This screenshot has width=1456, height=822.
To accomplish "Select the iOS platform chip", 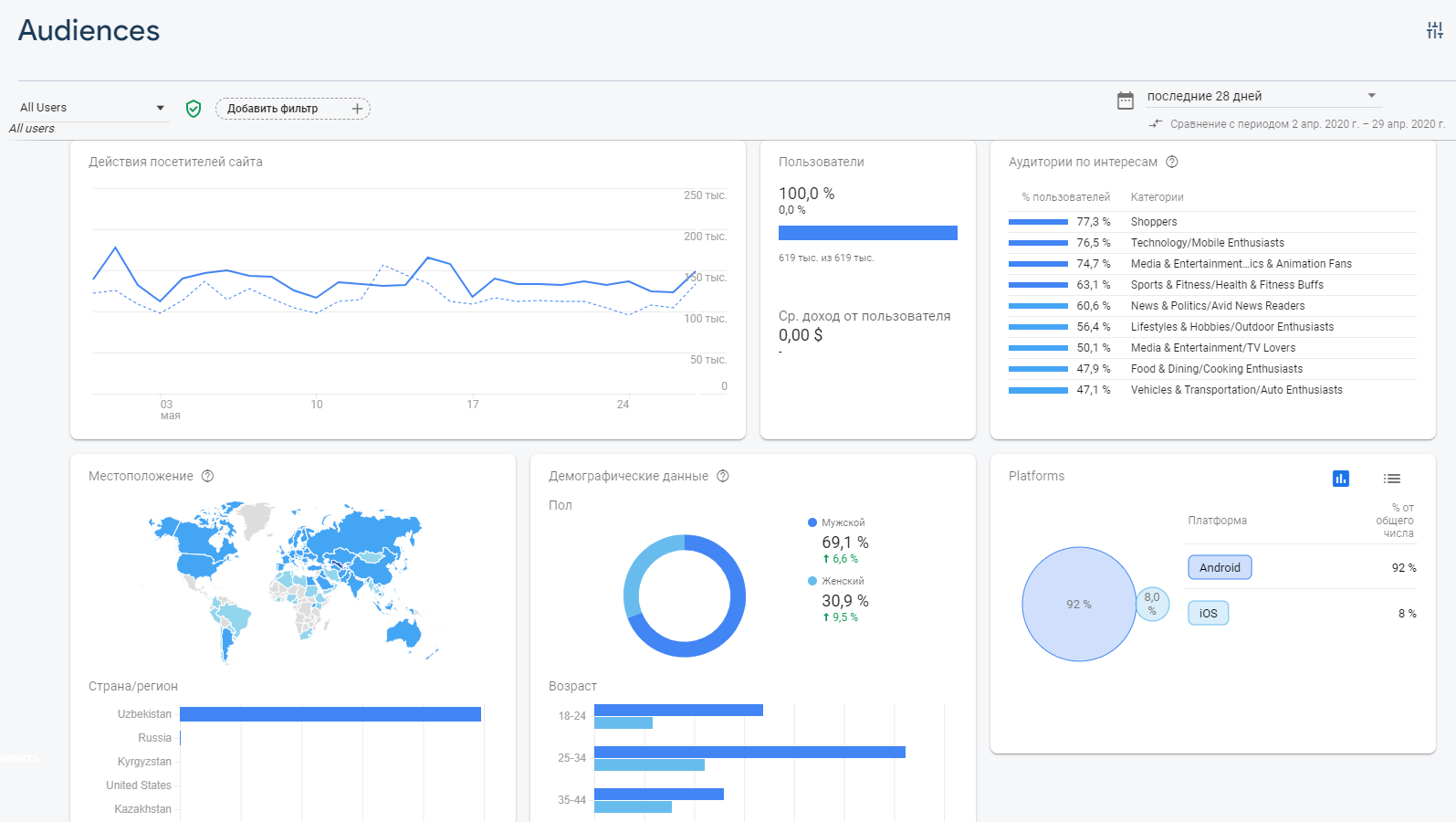I will pyautogui.click(x=1208, y=613).
